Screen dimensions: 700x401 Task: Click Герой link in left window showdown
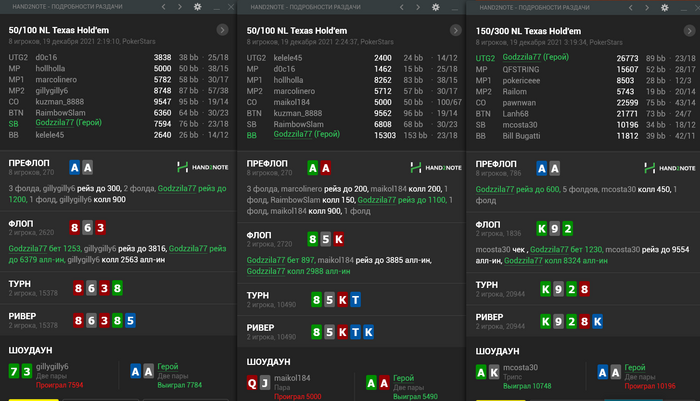[168, 366]
